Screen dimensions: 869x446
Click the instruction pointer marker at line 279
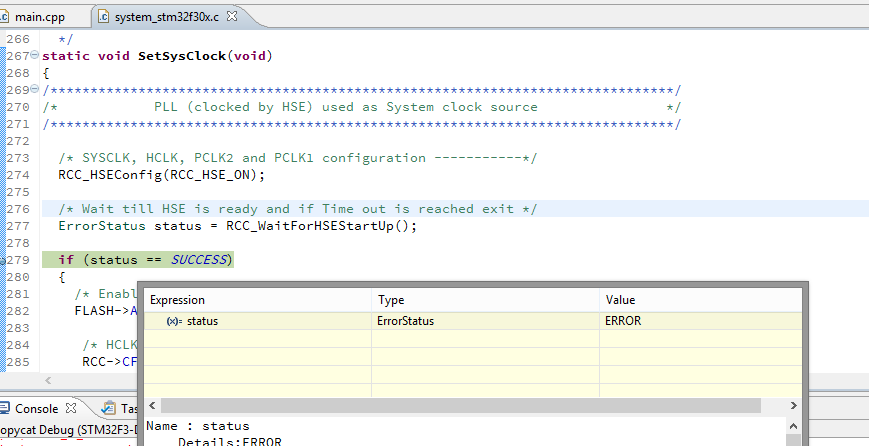click(x=2, y=260)
